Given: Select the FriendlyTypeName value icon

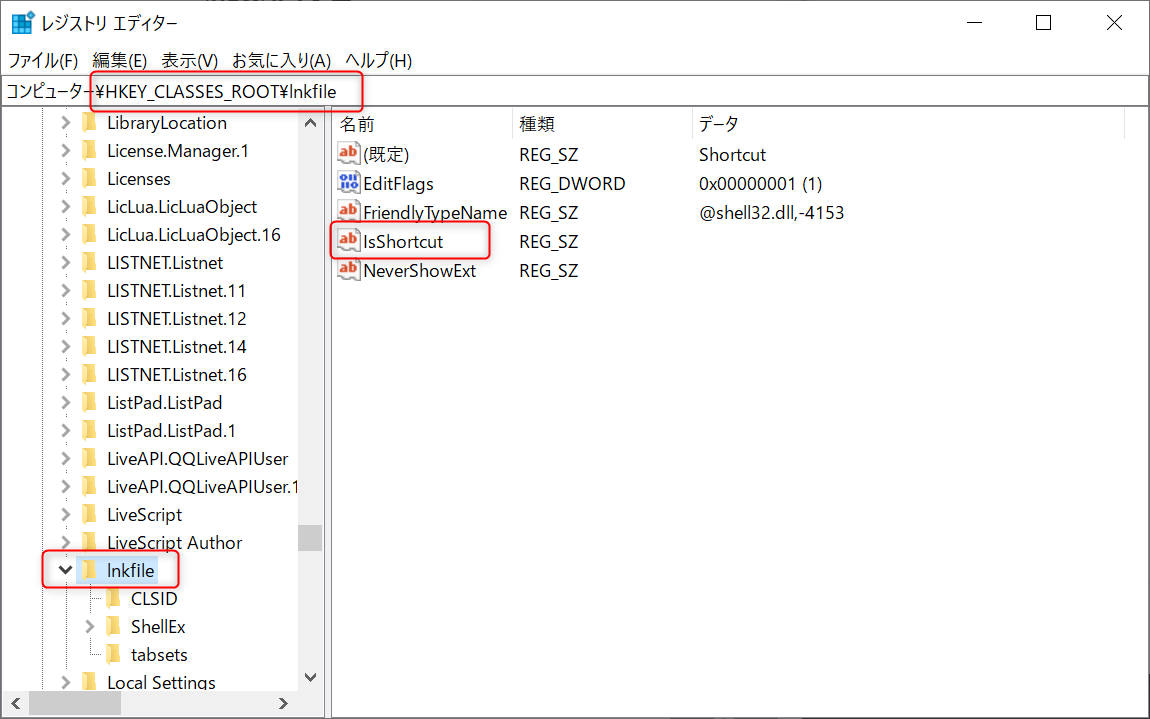Looking at the screenshot, I should (x=348, y=212).
